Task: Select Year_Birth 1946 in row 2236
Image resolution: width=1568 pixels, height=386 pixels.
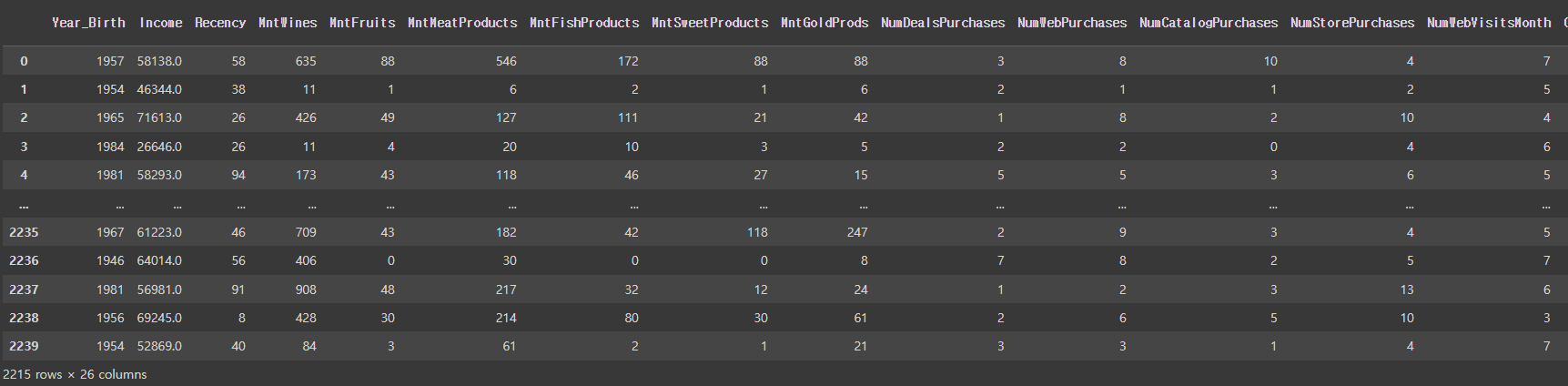Action: tap(110, 260)
